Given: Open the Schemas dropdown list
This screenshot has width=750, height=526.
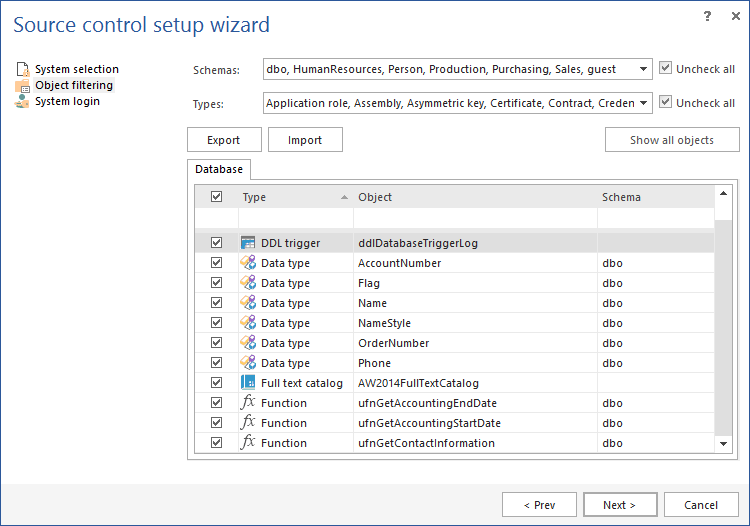Looking at the screenshot, I should pos(644,69).
